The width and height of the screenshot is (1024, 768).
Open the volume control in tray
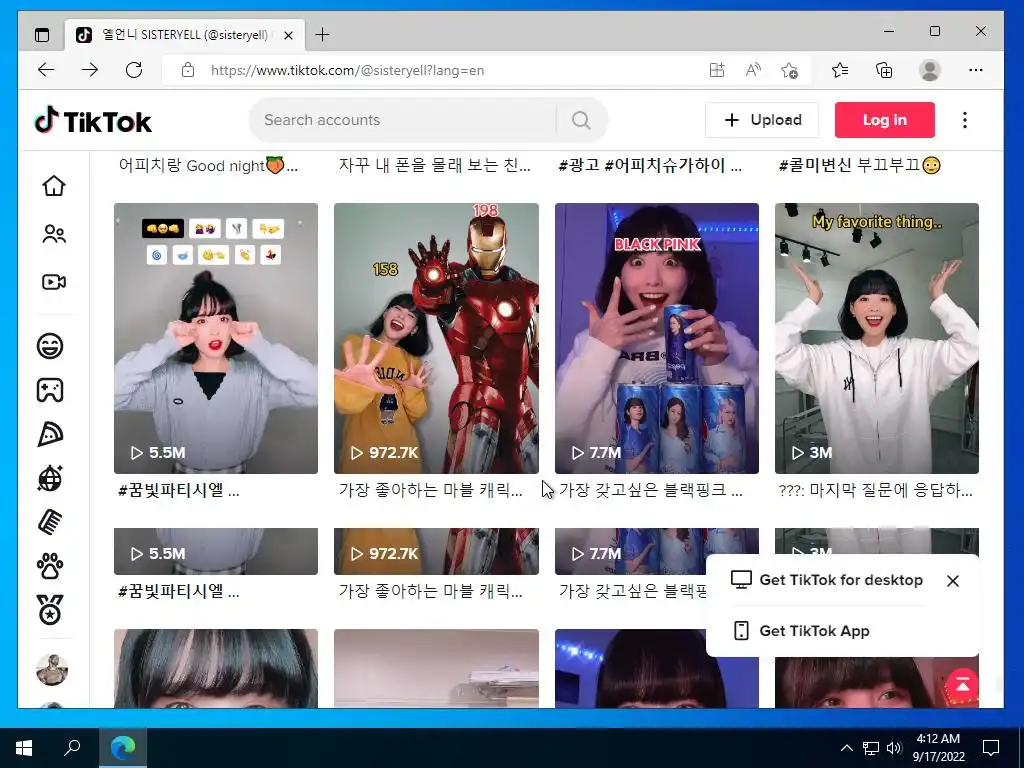(x=894, y=748)
